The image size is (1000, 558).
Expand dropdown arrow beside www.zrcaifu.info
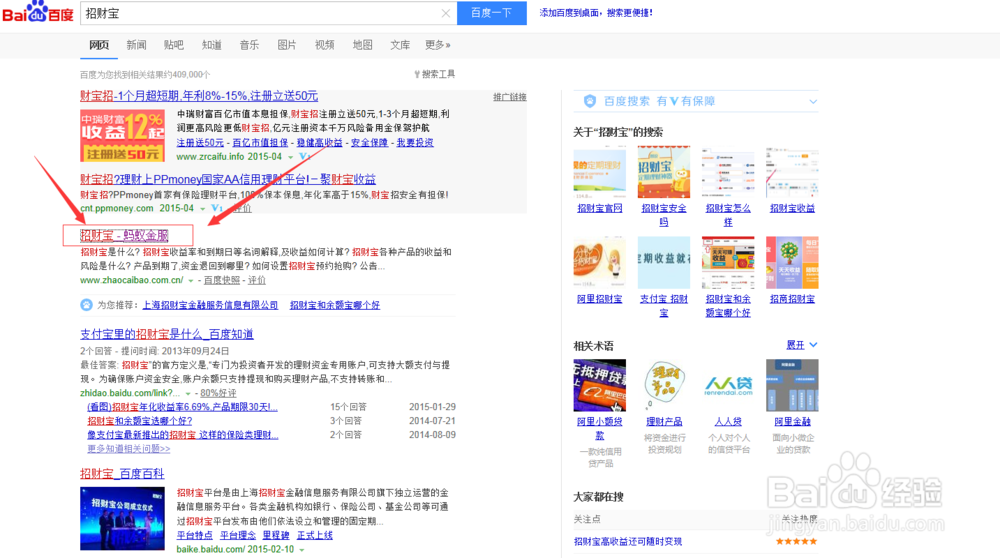tap(291, 157)
